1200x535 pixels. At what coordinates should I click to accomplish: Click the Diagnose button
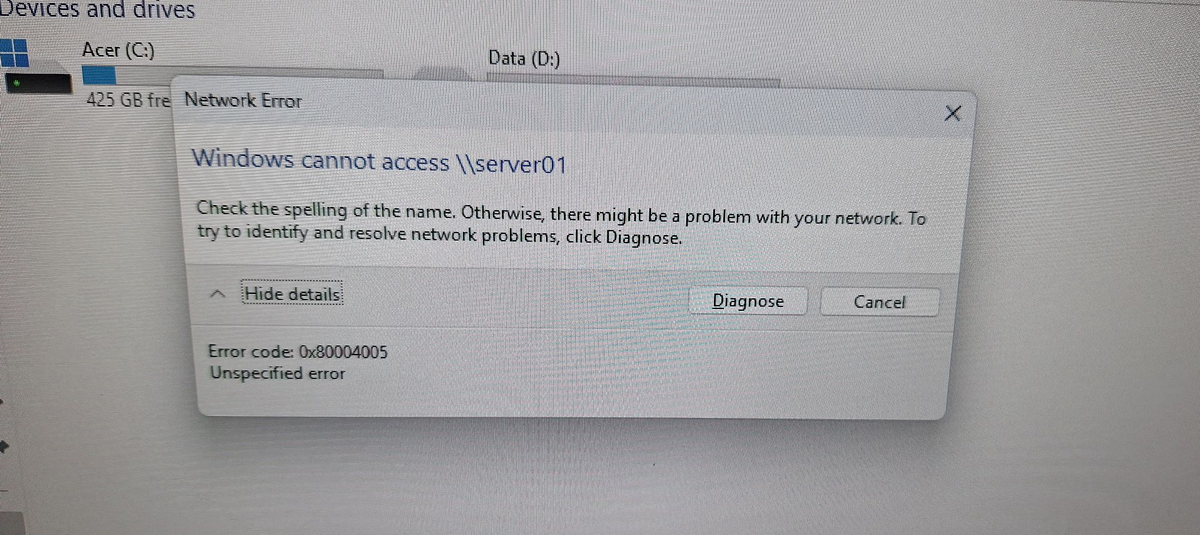[x=748, y=301]
